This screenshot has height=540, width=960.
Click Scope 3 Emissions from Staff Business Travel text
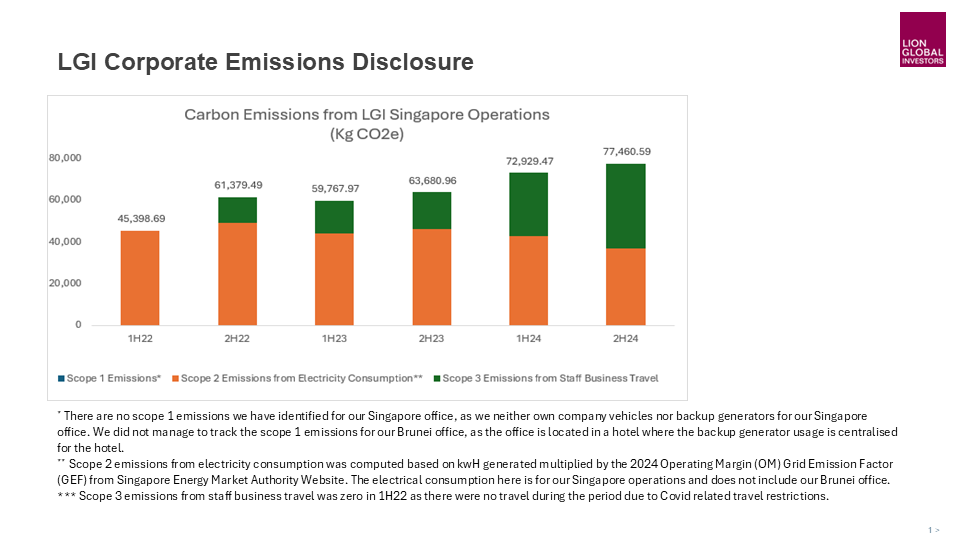[550, 378]
